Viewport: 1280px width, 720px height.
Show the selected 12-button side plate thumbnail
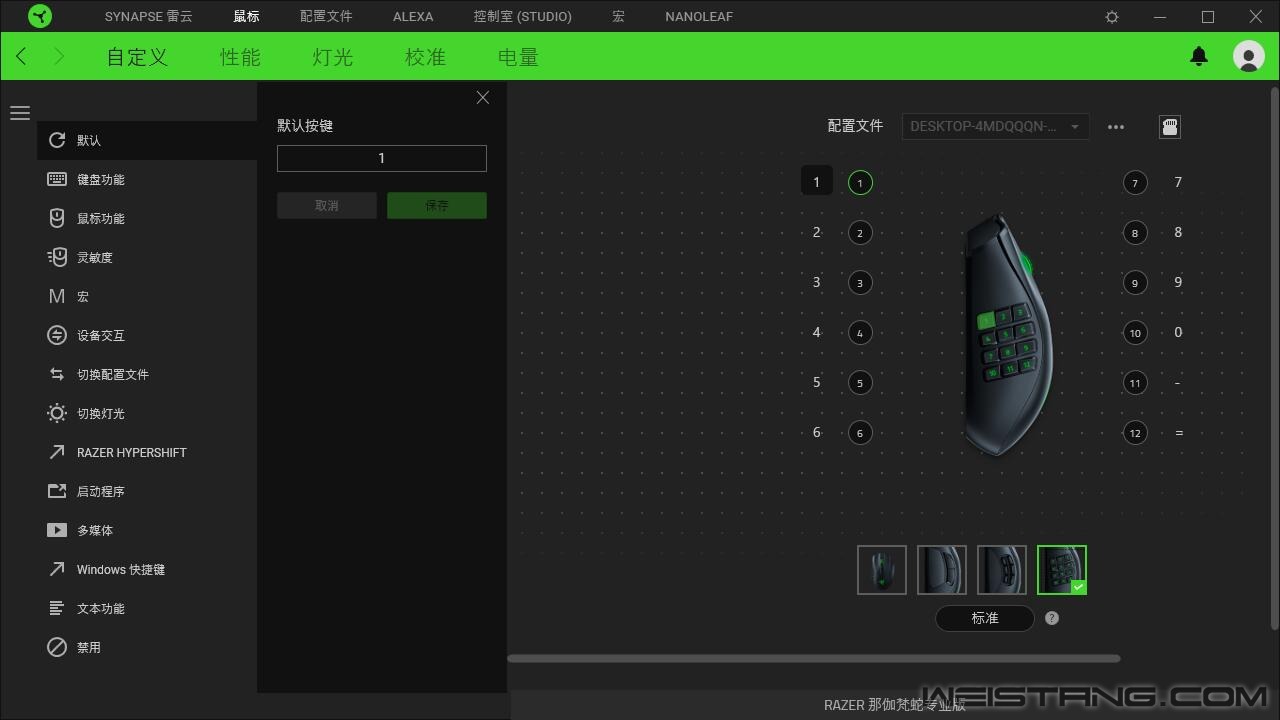click(1062, 570)
